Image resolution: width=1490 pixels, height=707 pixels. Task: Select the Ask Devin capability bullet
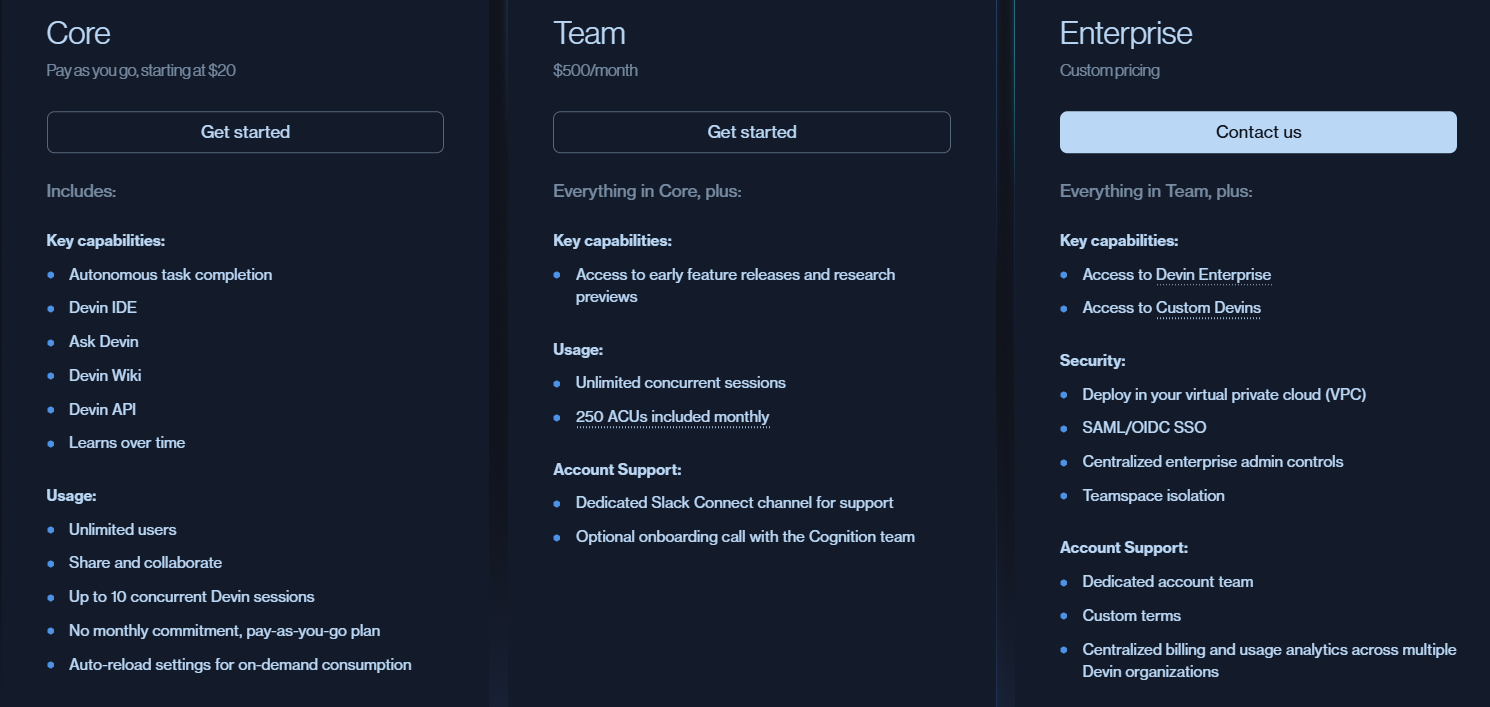(x=104, y=341)
